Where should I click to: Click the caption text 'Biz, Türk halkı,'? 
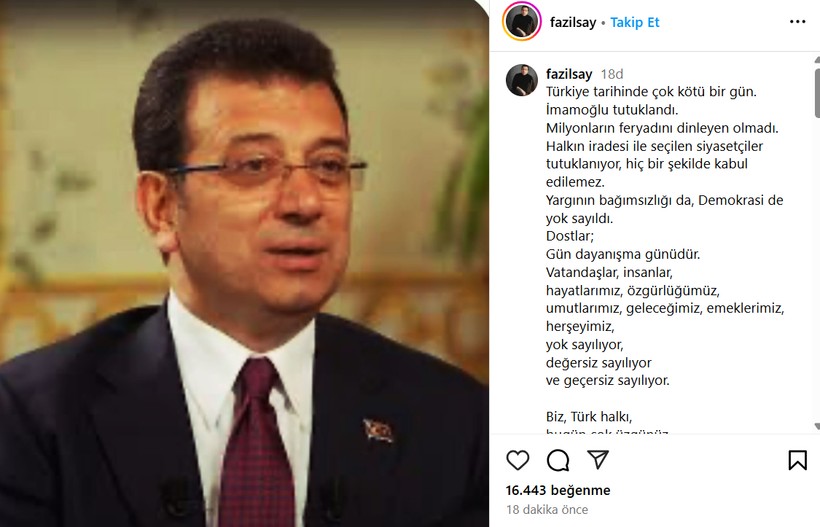tap(589, 417)
